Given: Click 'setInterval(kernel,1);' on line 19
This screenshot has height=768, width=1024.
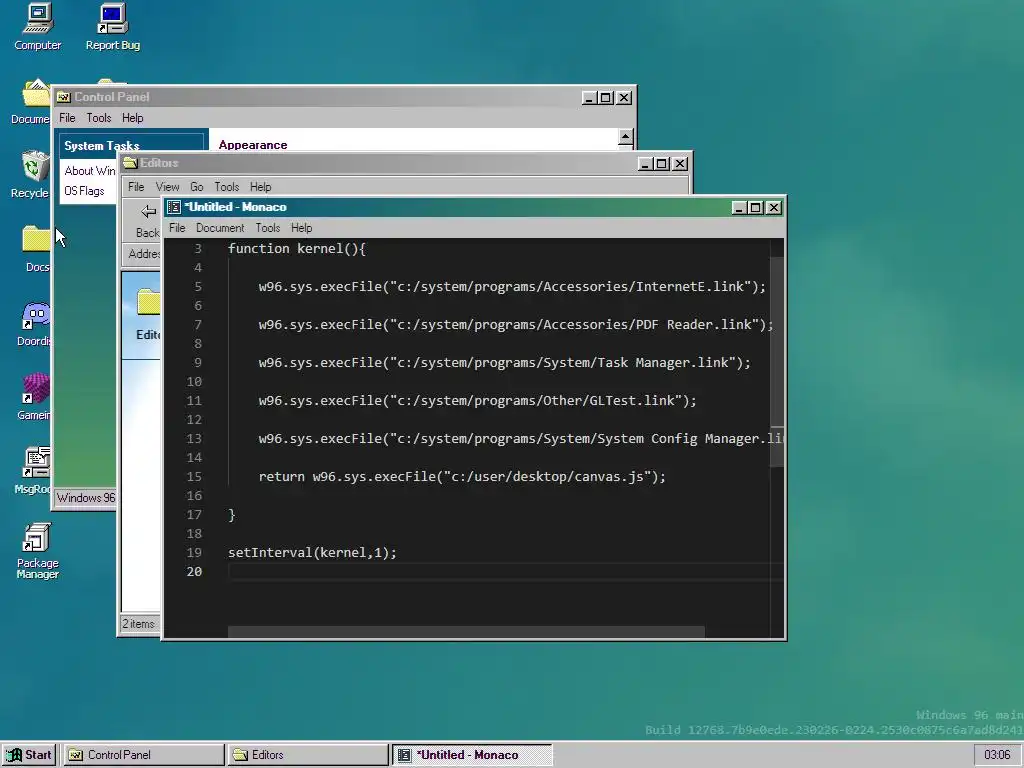Looking at the screenshot, I should (312, 552).
